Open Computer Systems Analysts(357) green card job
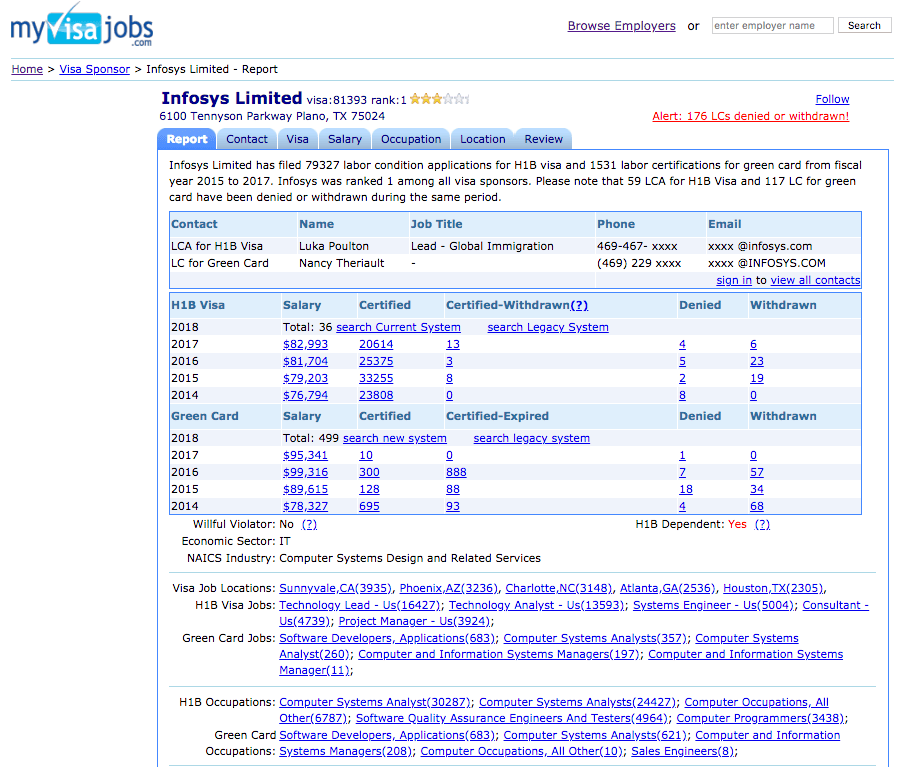Viewport: 921px width, 767px height. (595, 638)
